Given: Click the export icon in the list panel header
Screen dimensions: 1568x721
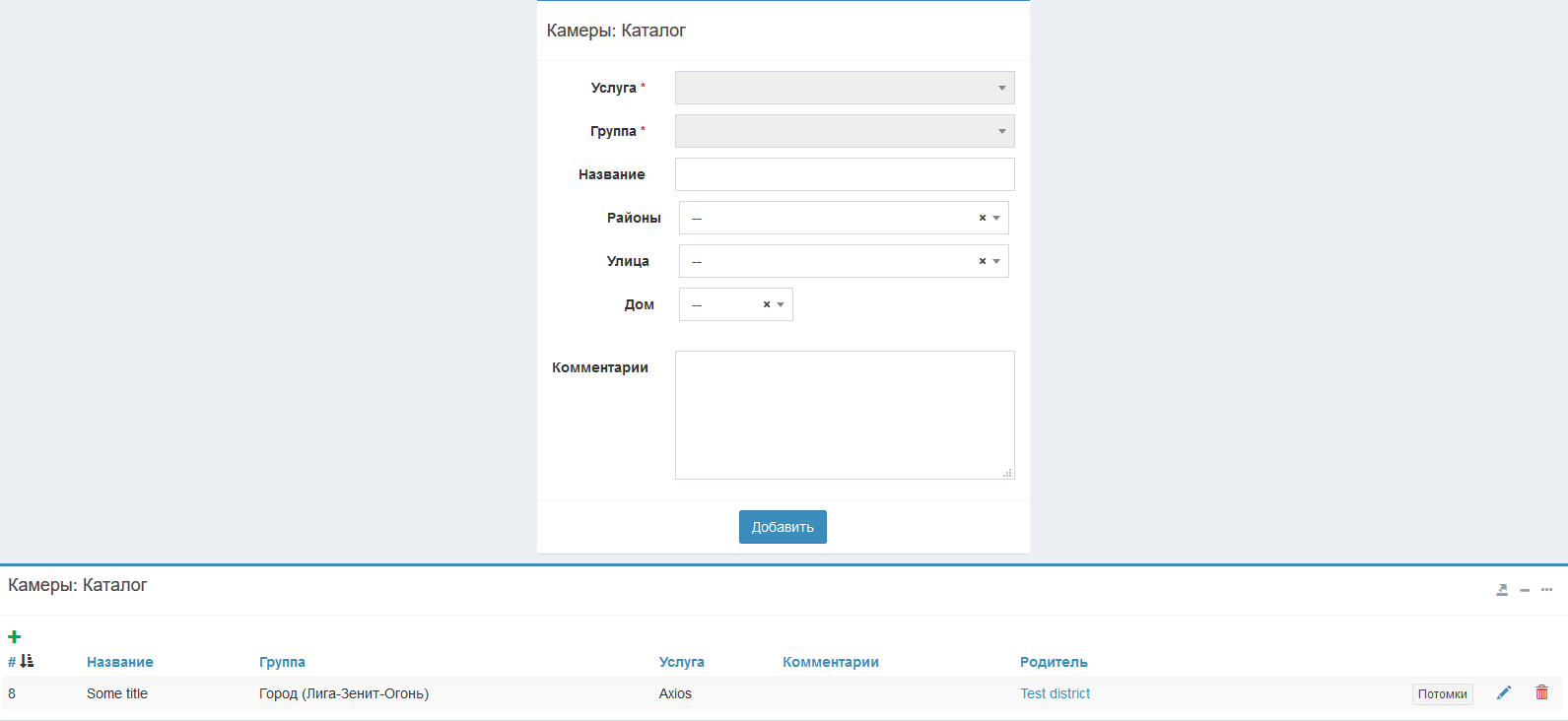Looking at the screenshot, I should 1501,590.
